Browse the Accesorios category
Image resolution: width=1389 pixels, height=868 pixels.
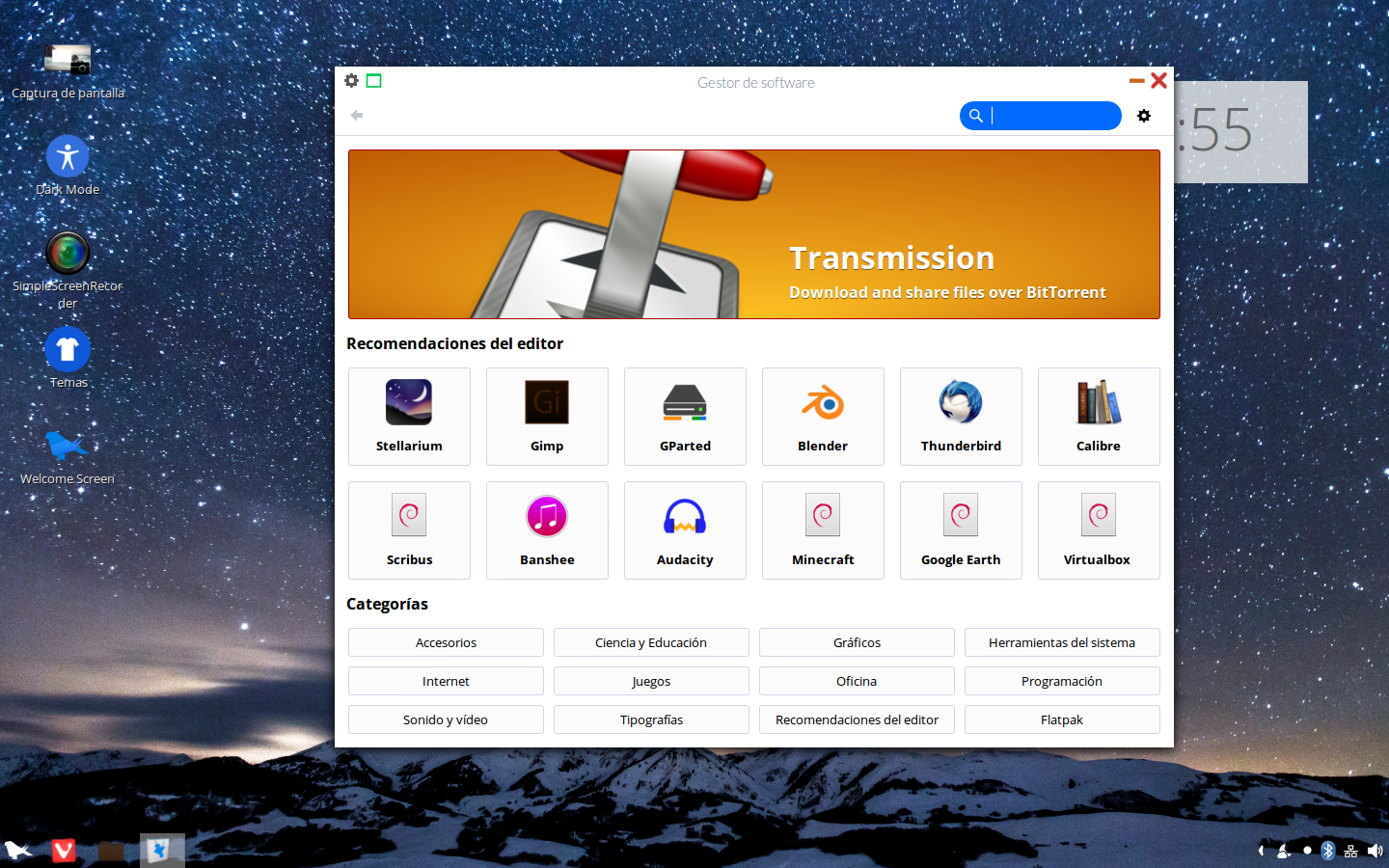point(446,642)
